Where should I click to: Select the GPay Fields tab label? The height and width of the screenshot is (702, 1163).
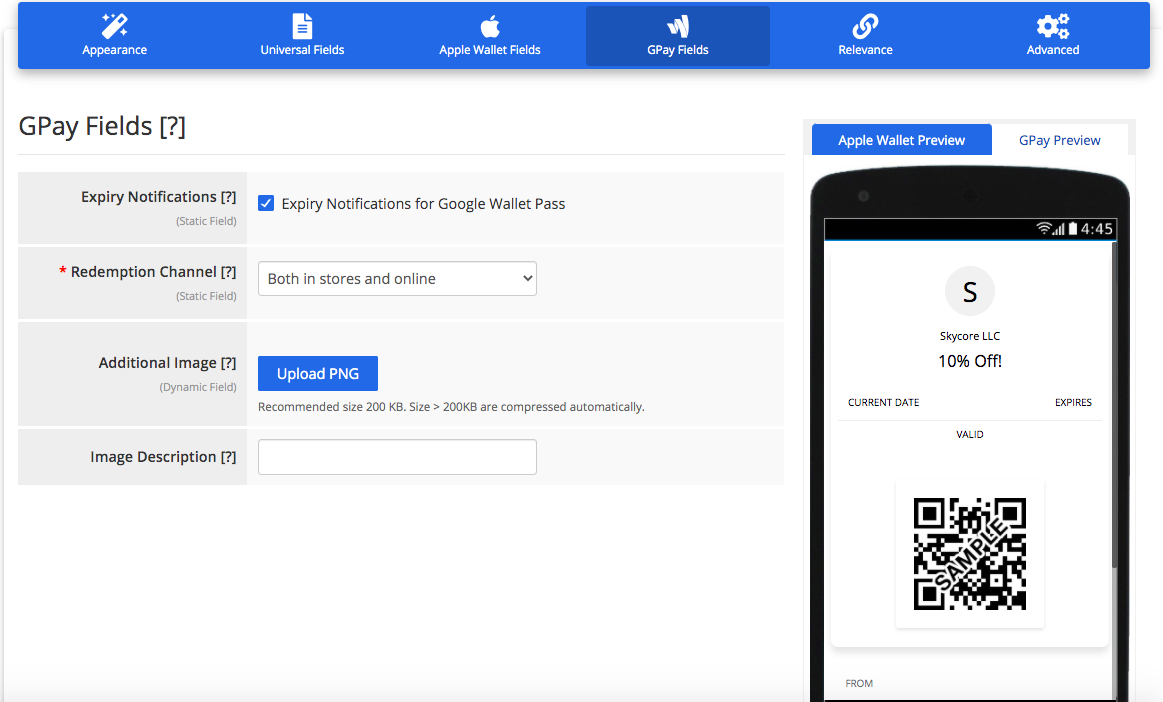click(678, 50)
